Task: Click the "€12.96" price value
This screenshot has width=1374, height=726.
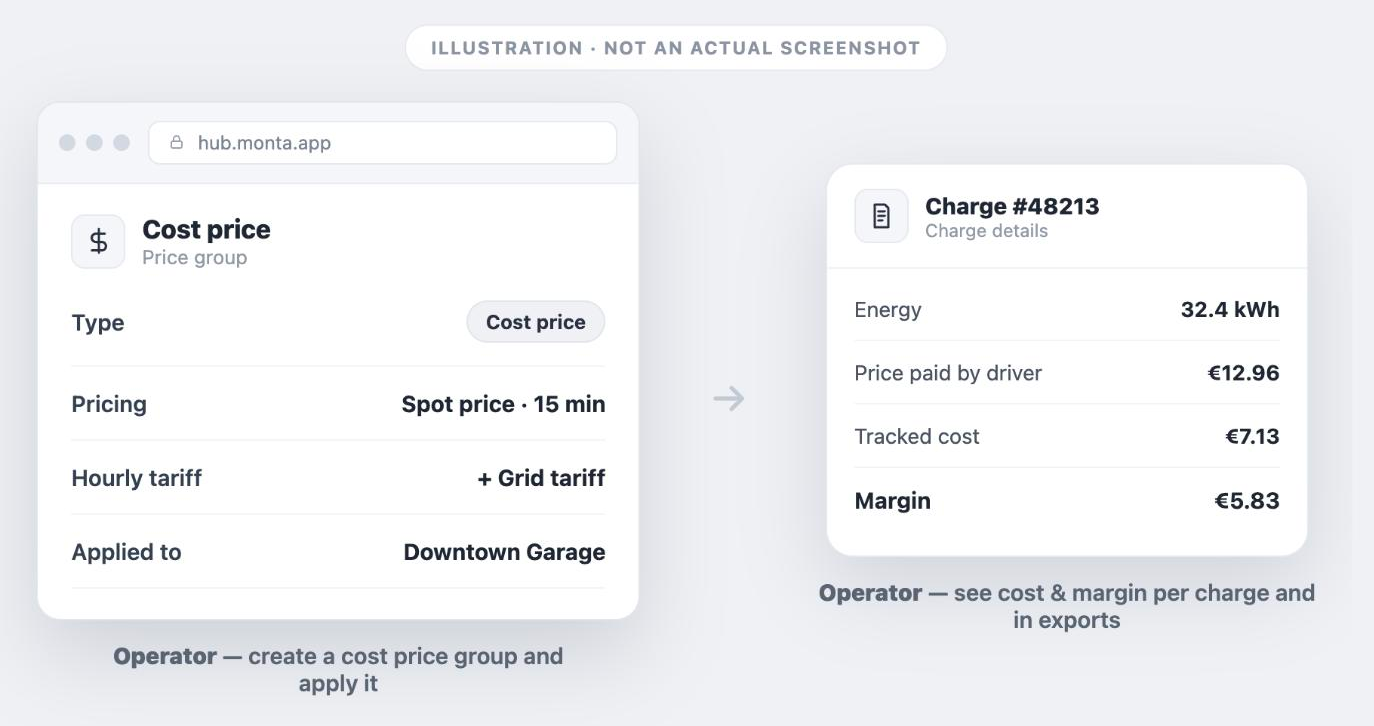Action: (1243, 373)
